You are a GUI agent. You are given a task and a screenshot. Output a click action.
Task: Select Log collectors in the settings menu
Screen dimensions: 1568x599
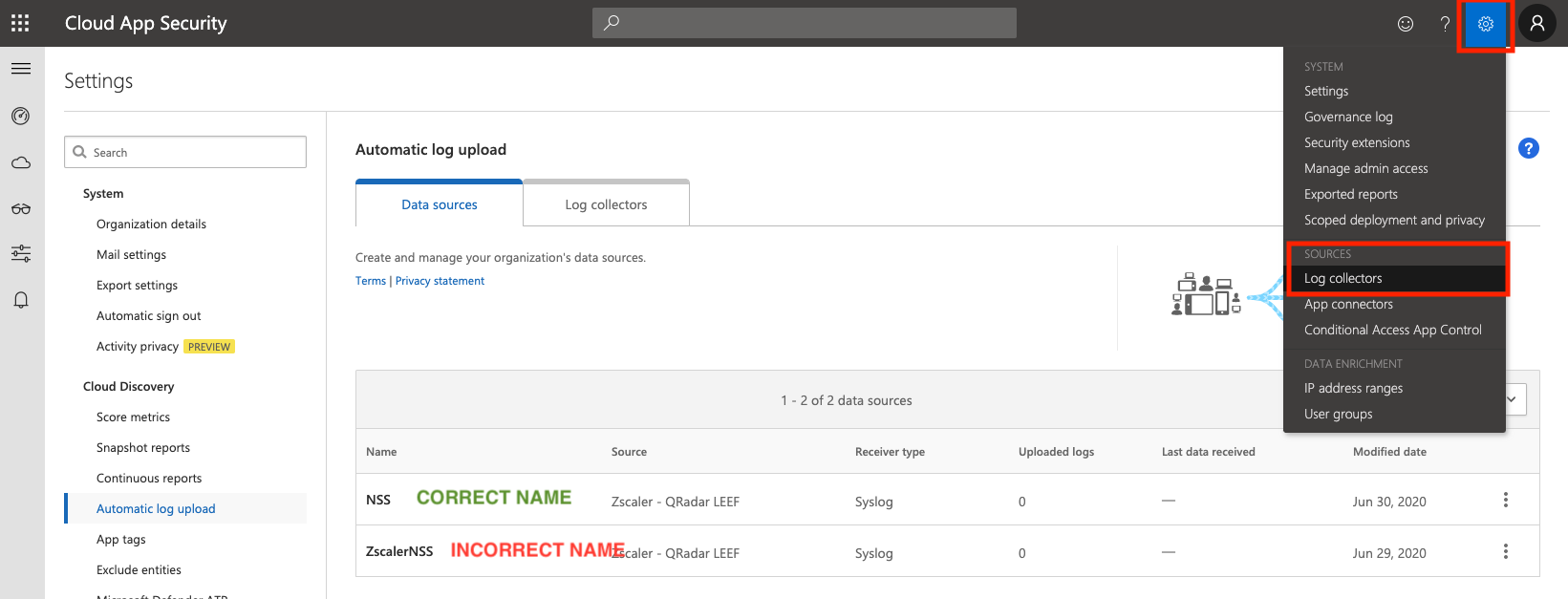click(x=1342, y=278)
